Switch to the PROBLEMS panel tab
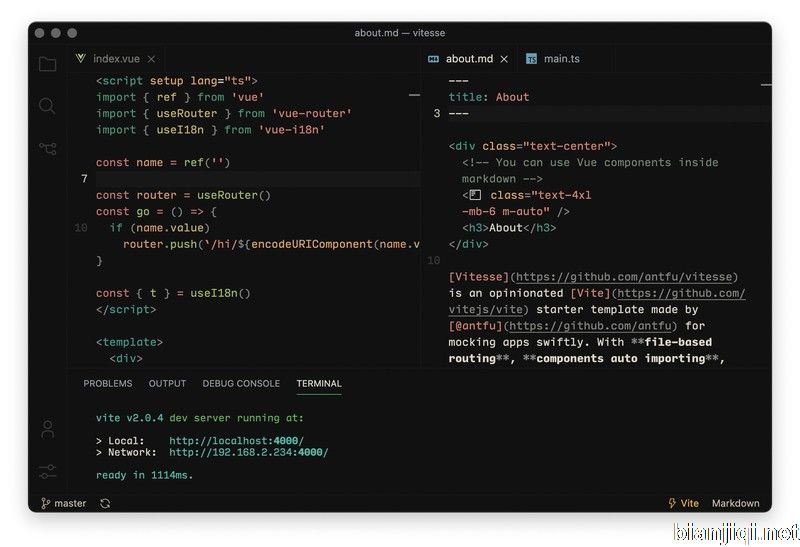 [x=108, y=383]
